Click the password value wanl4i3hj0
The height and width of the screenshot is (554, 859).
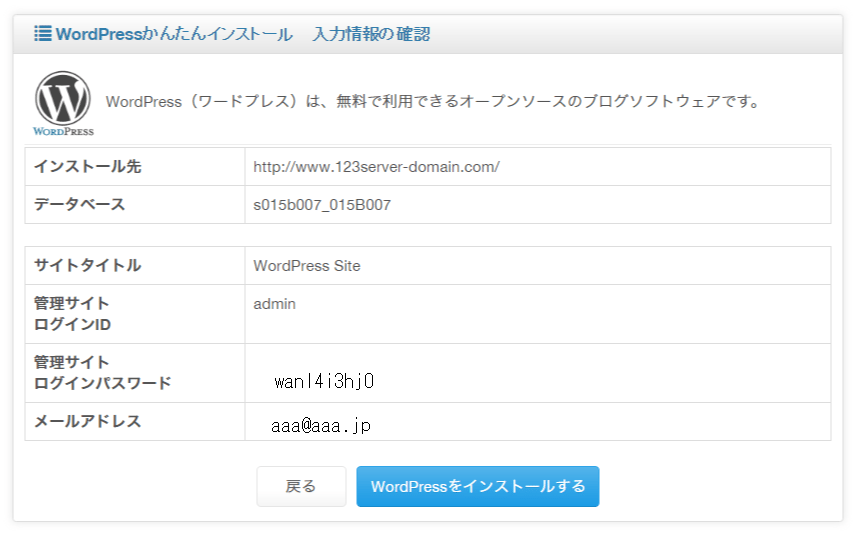pyautogui.click(x=324, y=381)
